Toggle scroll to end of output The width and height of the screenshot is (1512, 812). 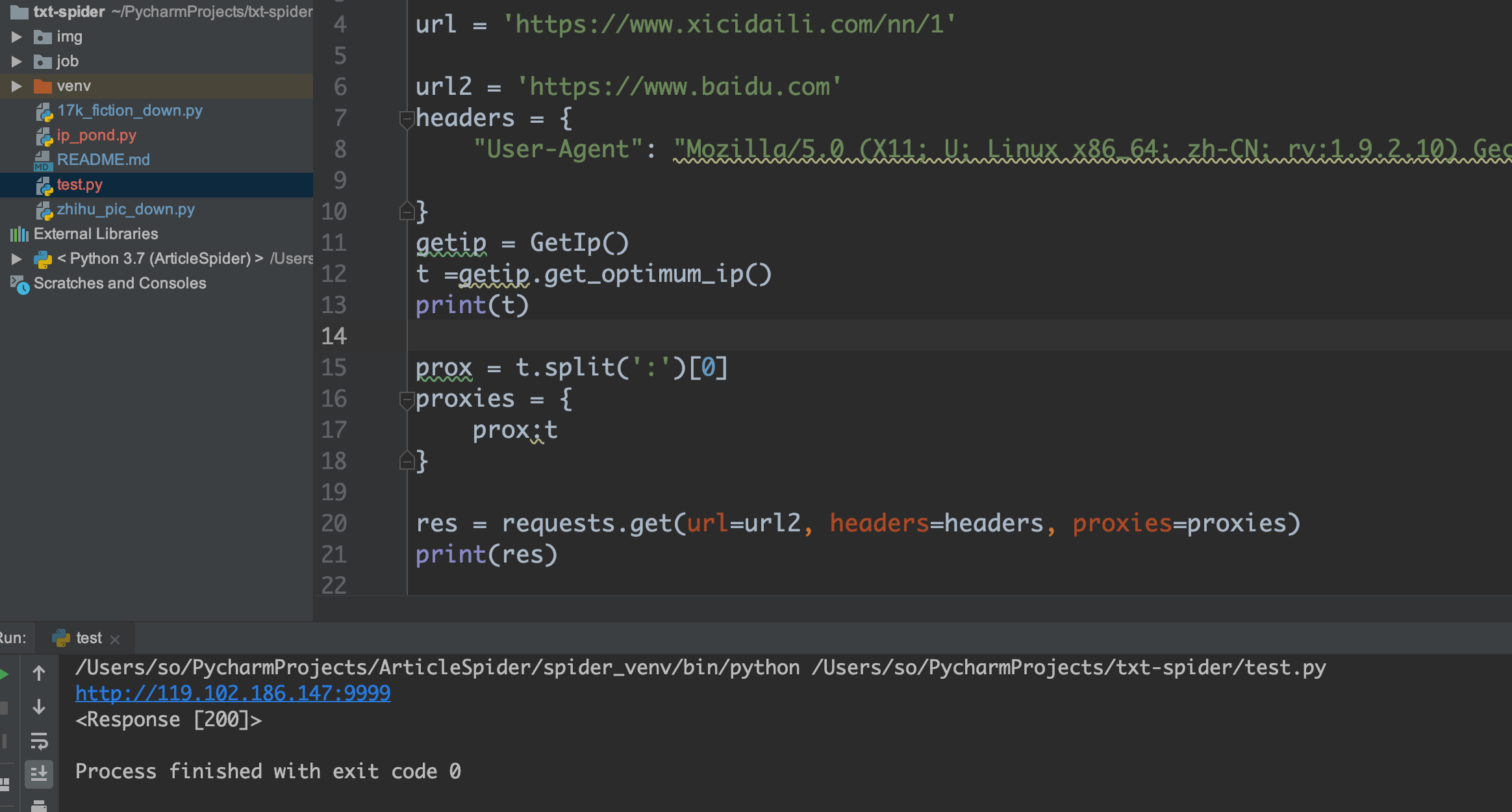coord(39,773)
